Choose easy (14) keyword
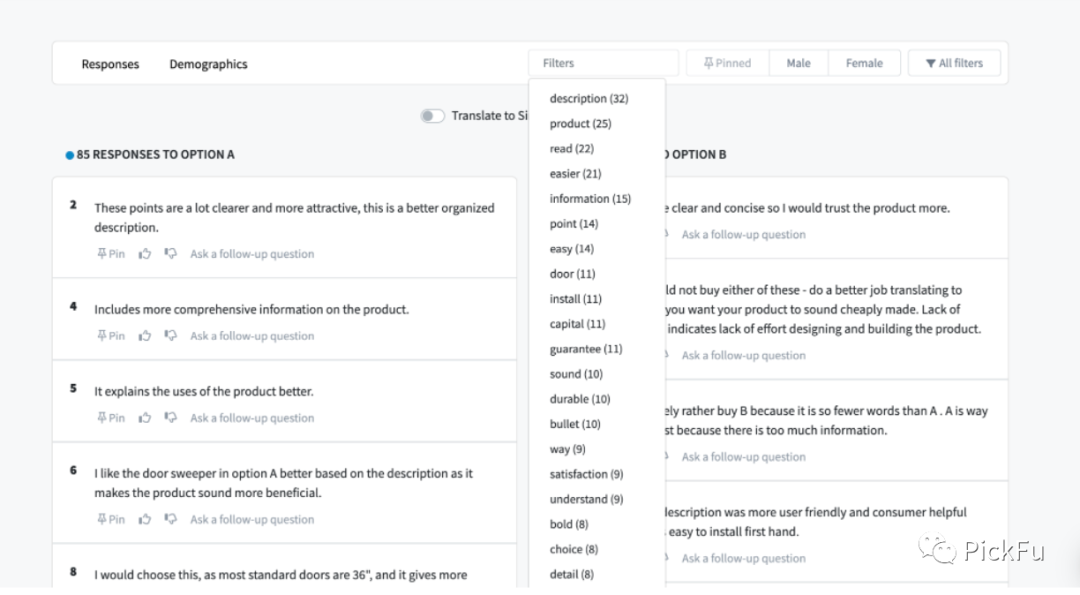1080x595 pixels. 572,249
